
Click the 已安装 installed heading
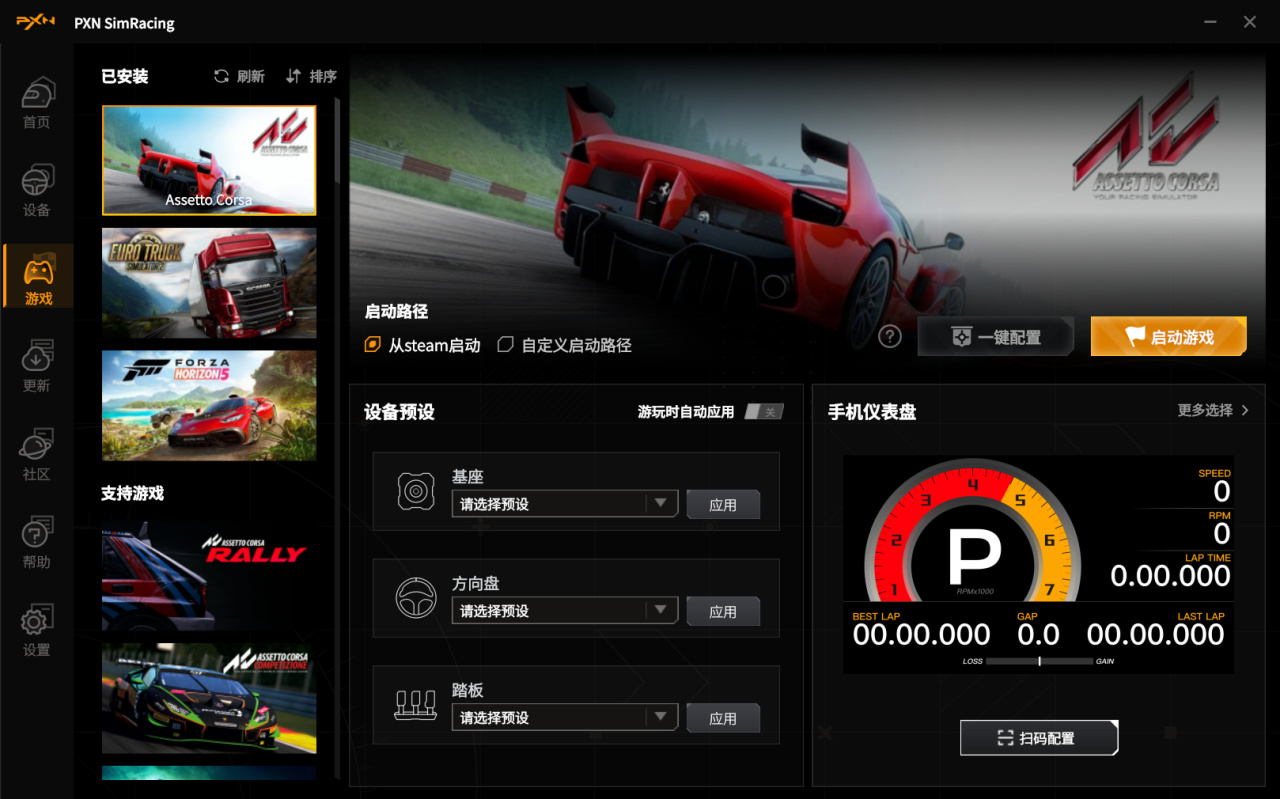point(125,76)
